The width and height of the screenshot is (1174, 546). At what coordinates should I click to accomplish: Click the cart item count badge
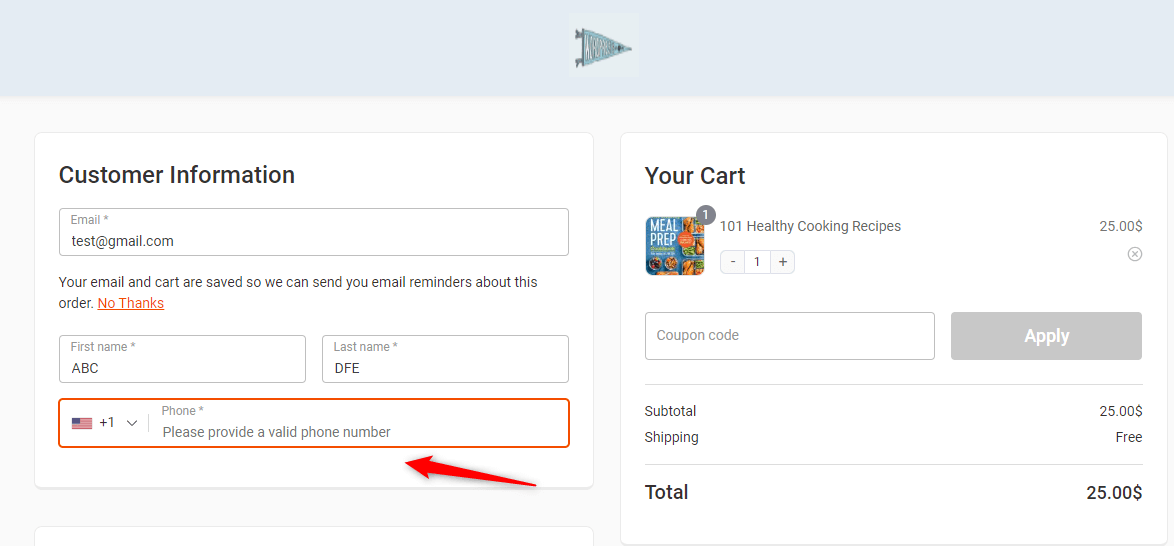coord(705,215)
